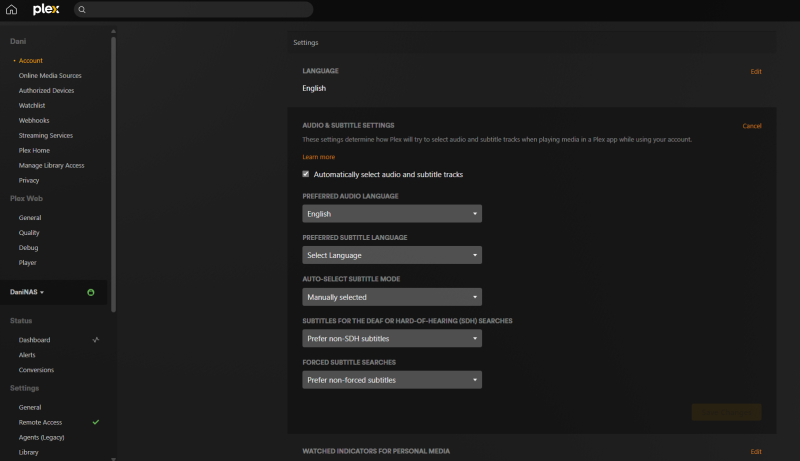Click the 'English' language value text

314,88
